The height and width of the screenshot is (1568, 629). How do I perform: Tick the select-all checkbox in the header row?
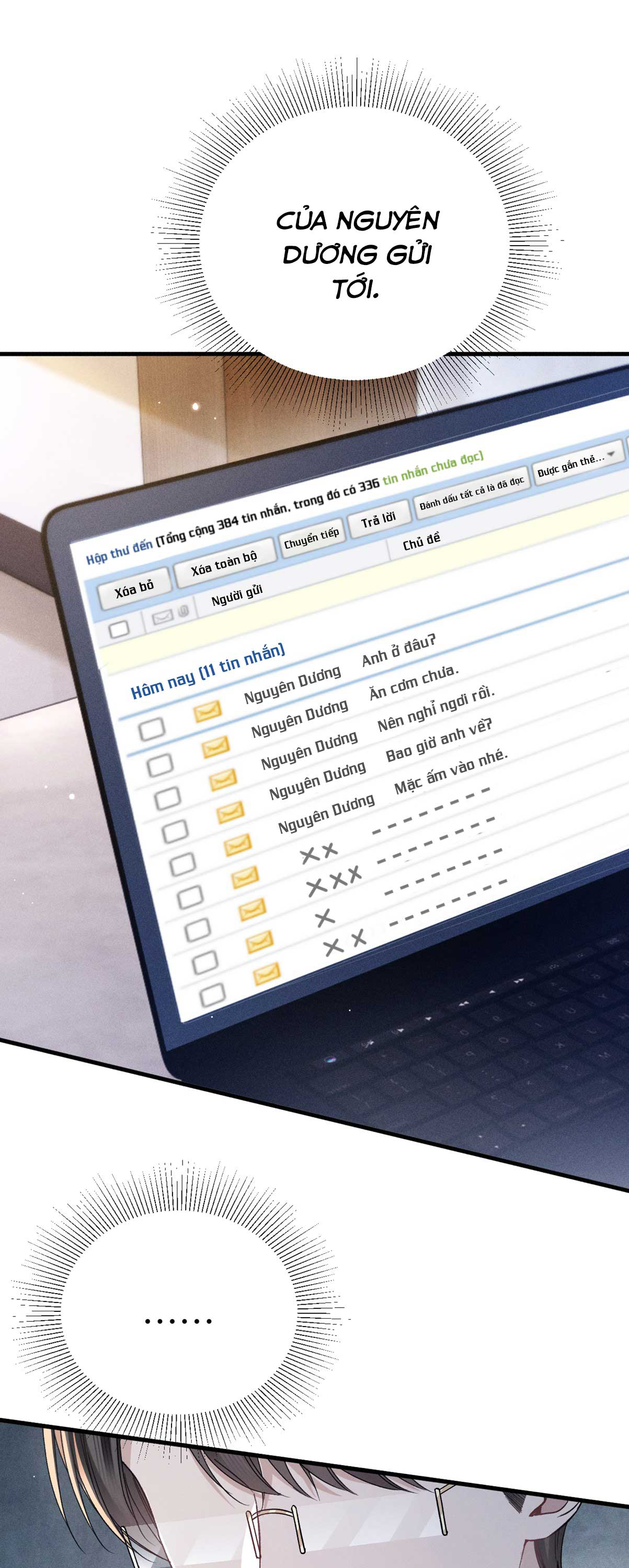119,628
